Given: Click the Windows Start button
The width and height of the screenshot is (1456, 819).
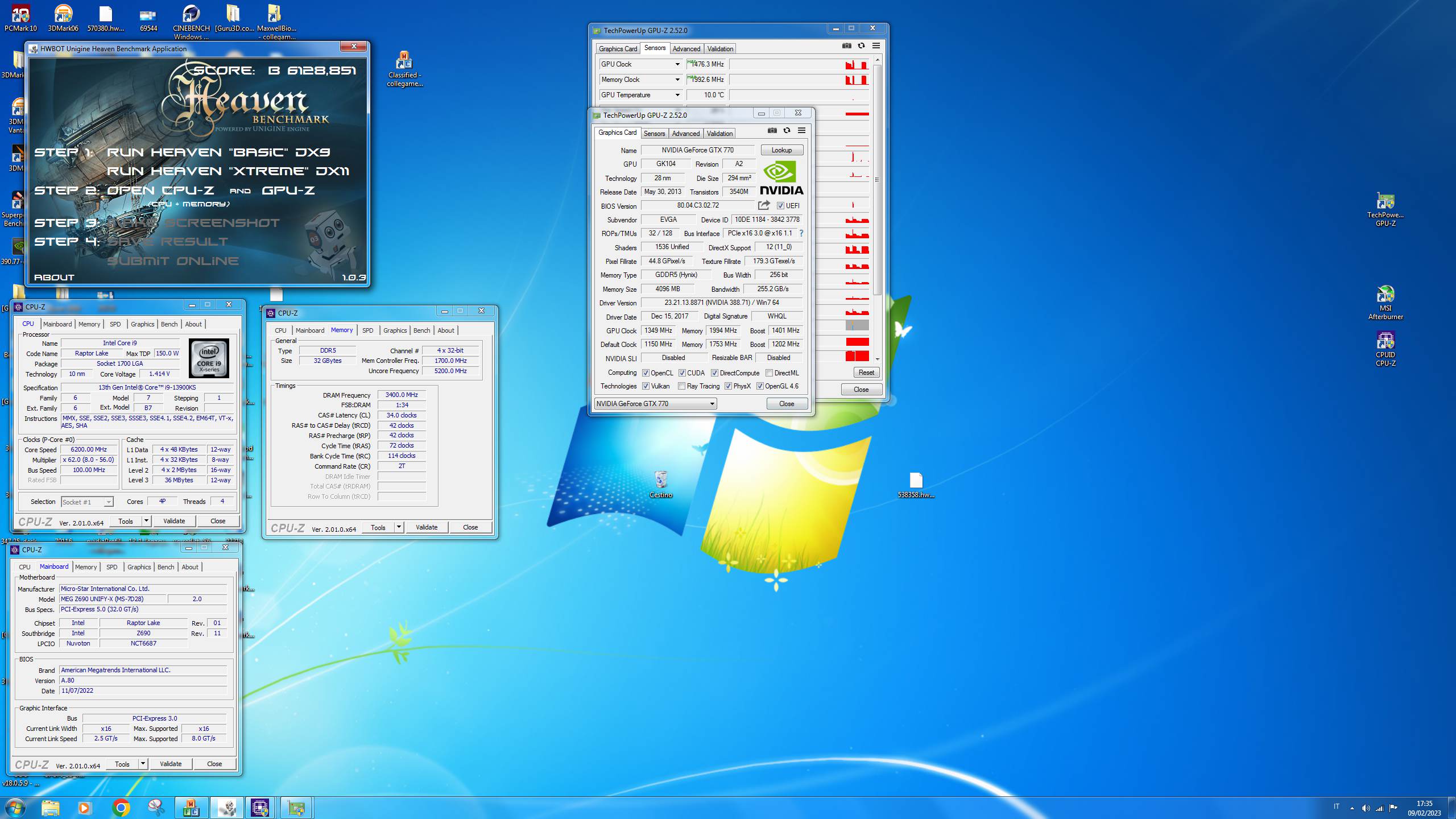Looking at the screenshot, I should pyautogui.click(x=15, y=808).
